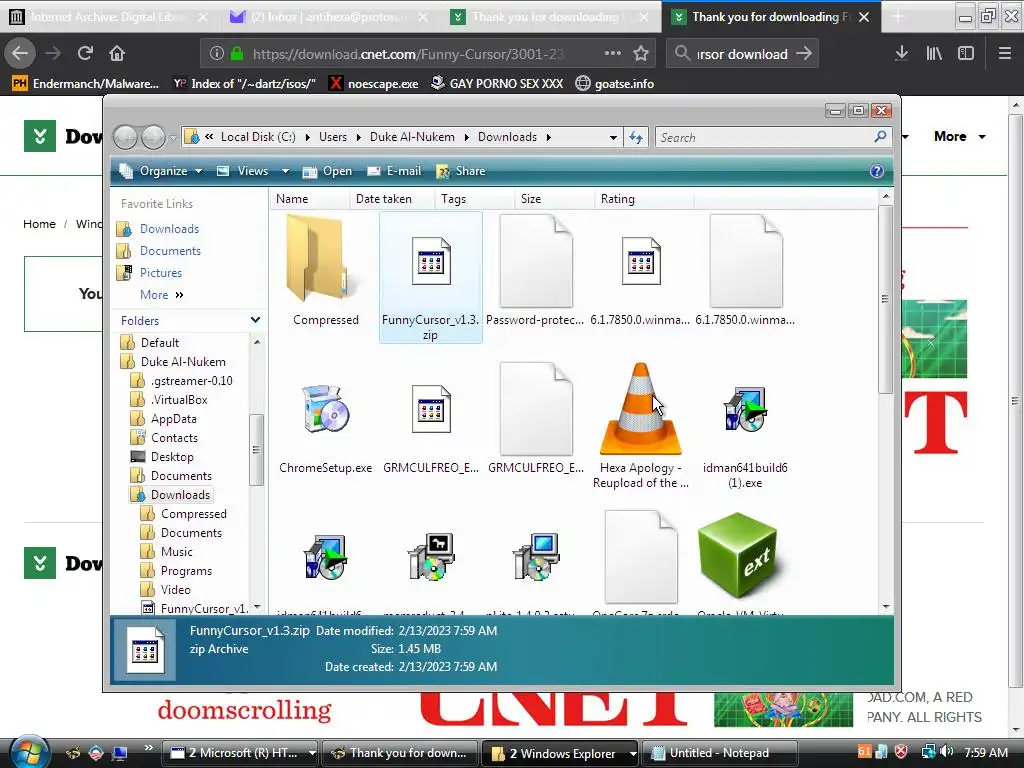Select the Password-protec... file icon
The height and width of the screenshot is (768, 1024).
(536, 261)
